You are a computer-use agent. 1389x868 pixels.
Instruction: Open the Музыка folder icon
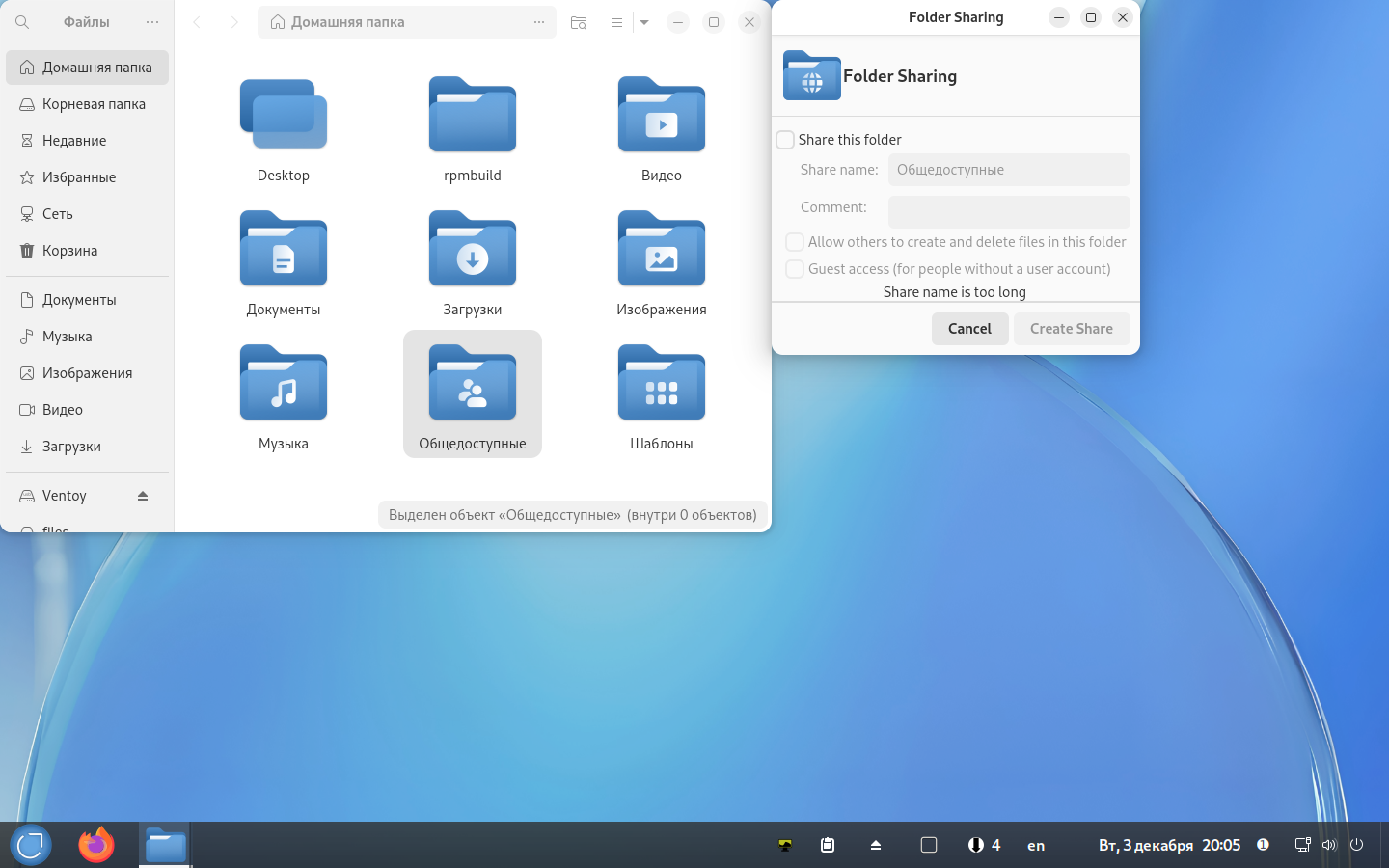(x=283, y=385)
